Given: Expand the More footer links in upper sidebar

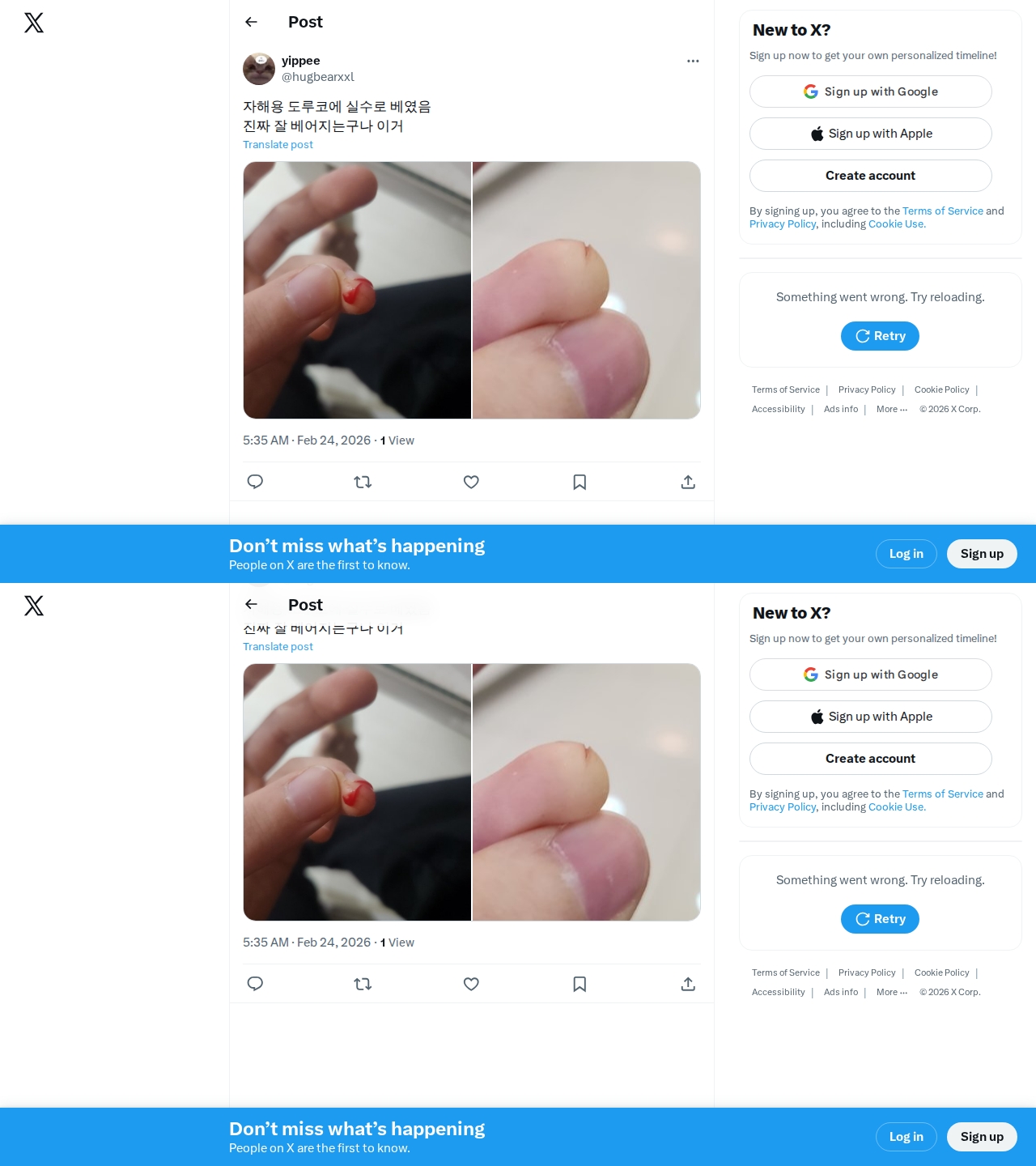Looking at the screenshot, I should click(x=892, y=409).
